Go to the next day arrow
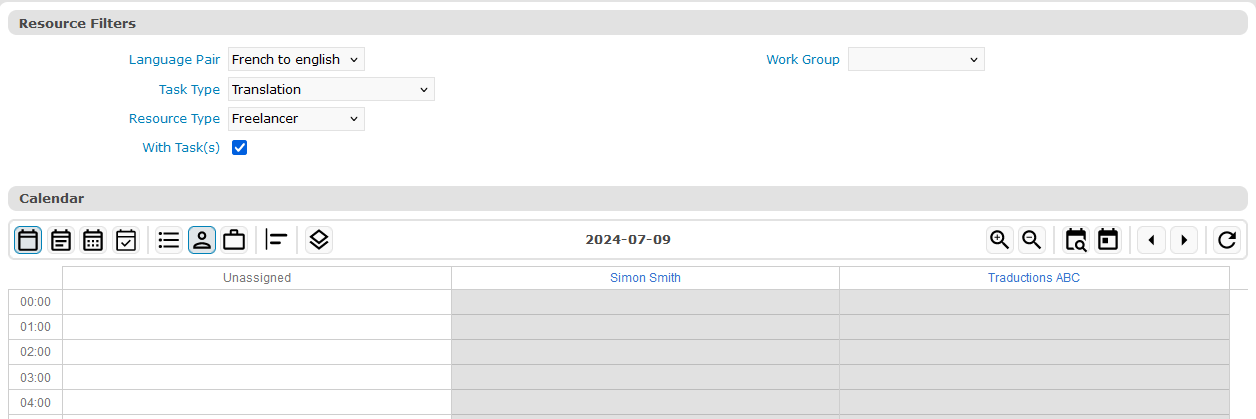Image resolution: width=1256 pixels, height=419 pixels. point(1184,240)
